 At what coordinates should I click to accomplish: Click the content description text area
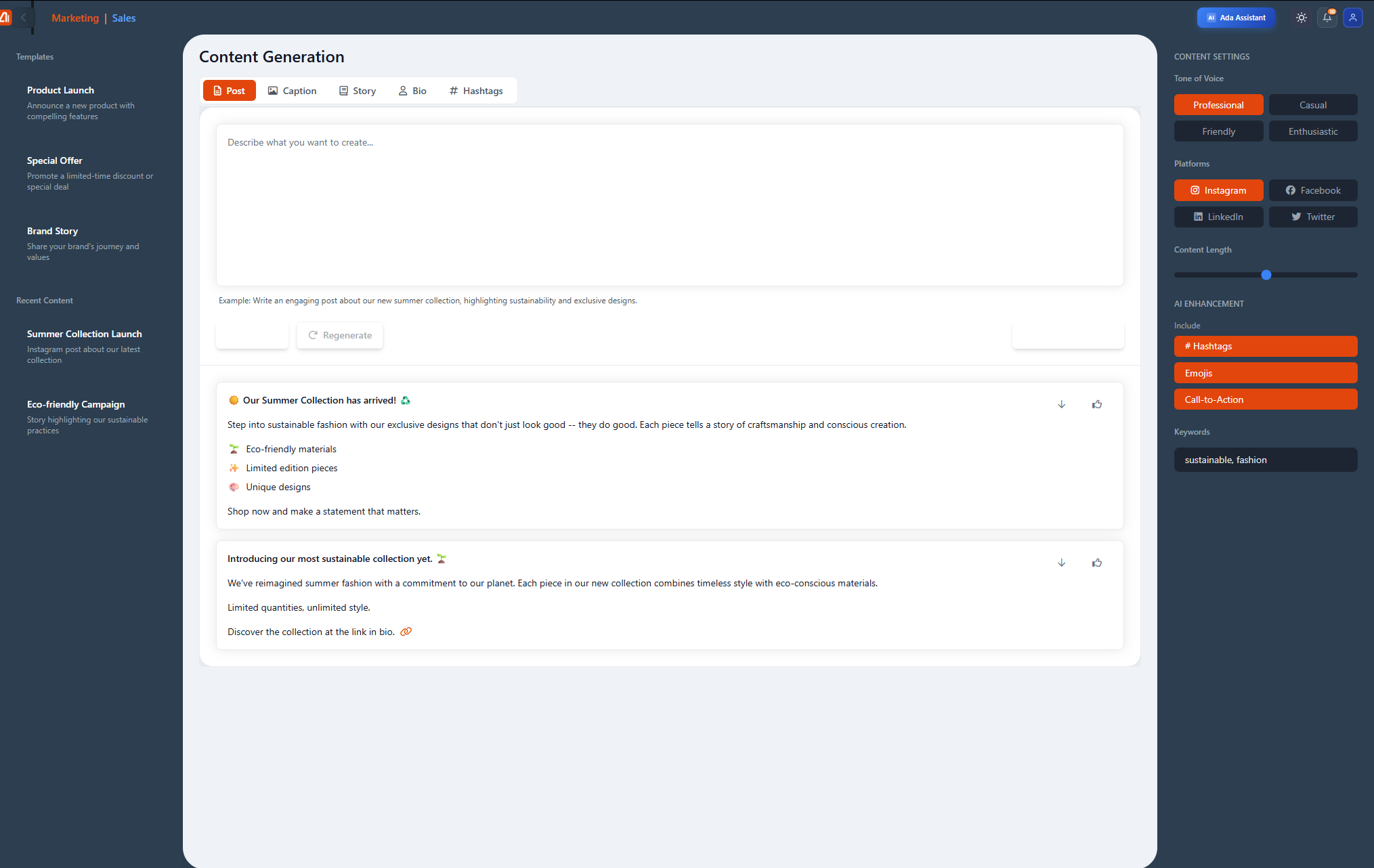(669, 204)
